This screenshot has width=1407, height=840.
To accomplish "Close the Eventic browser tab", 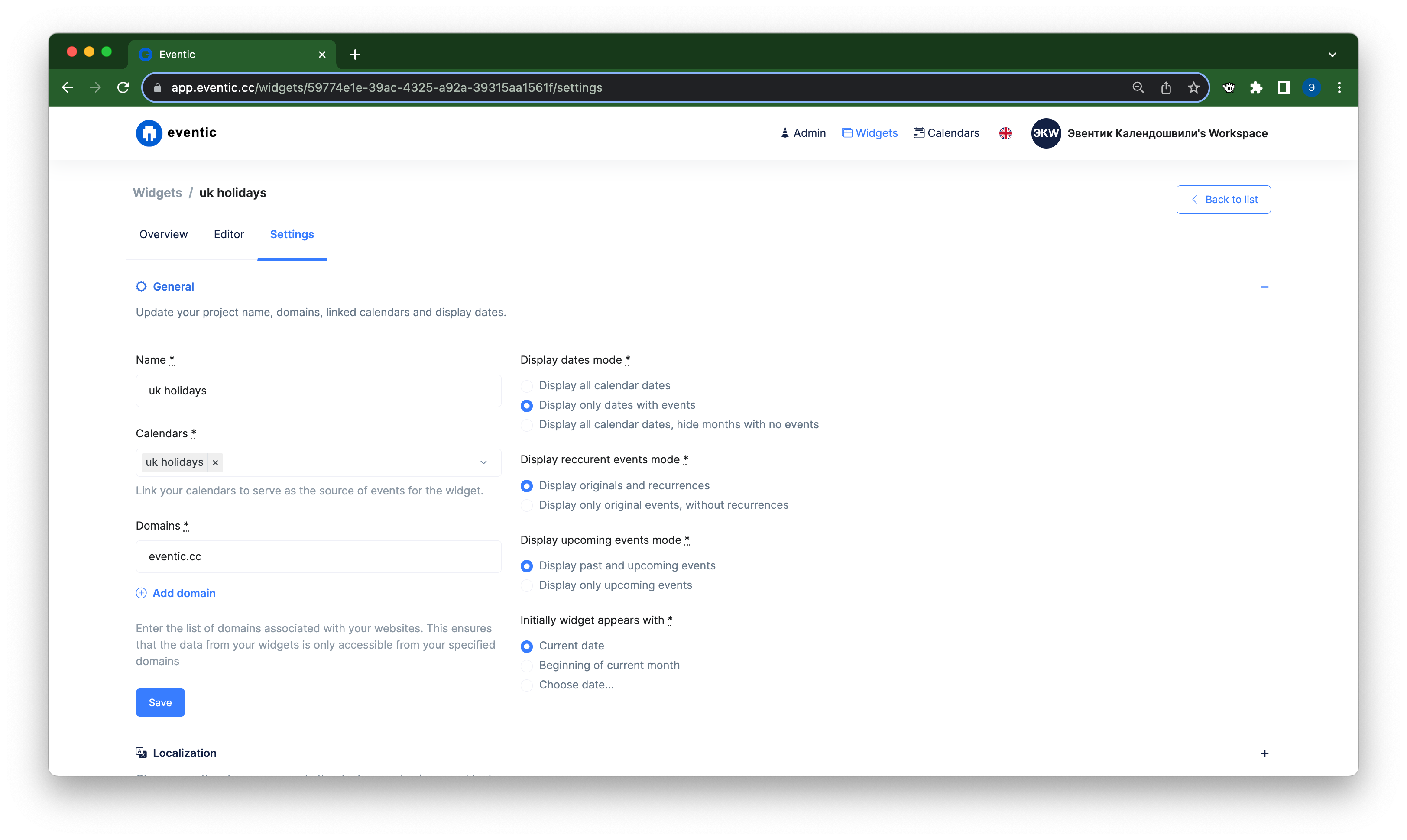I will point(322,54).
